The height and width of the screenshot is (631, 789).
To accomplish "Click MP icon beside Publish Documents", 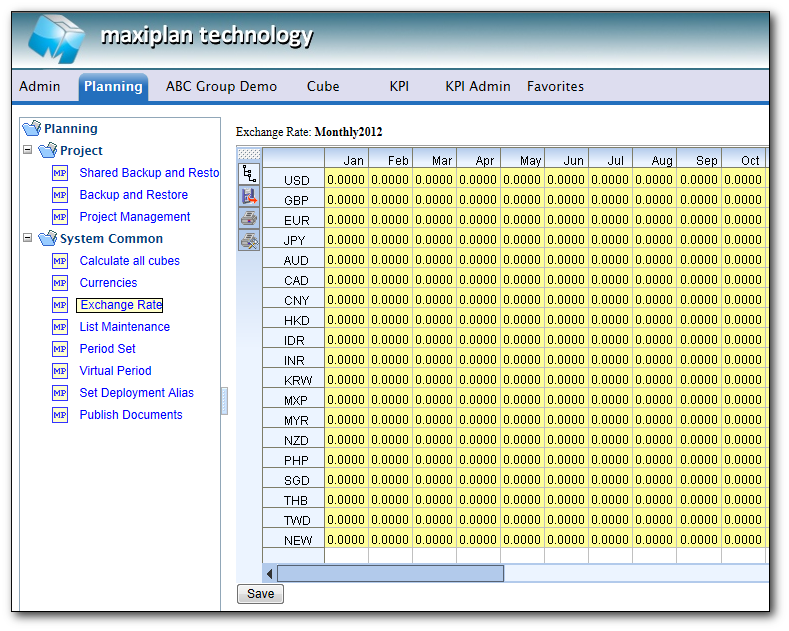I will [60, 415].
